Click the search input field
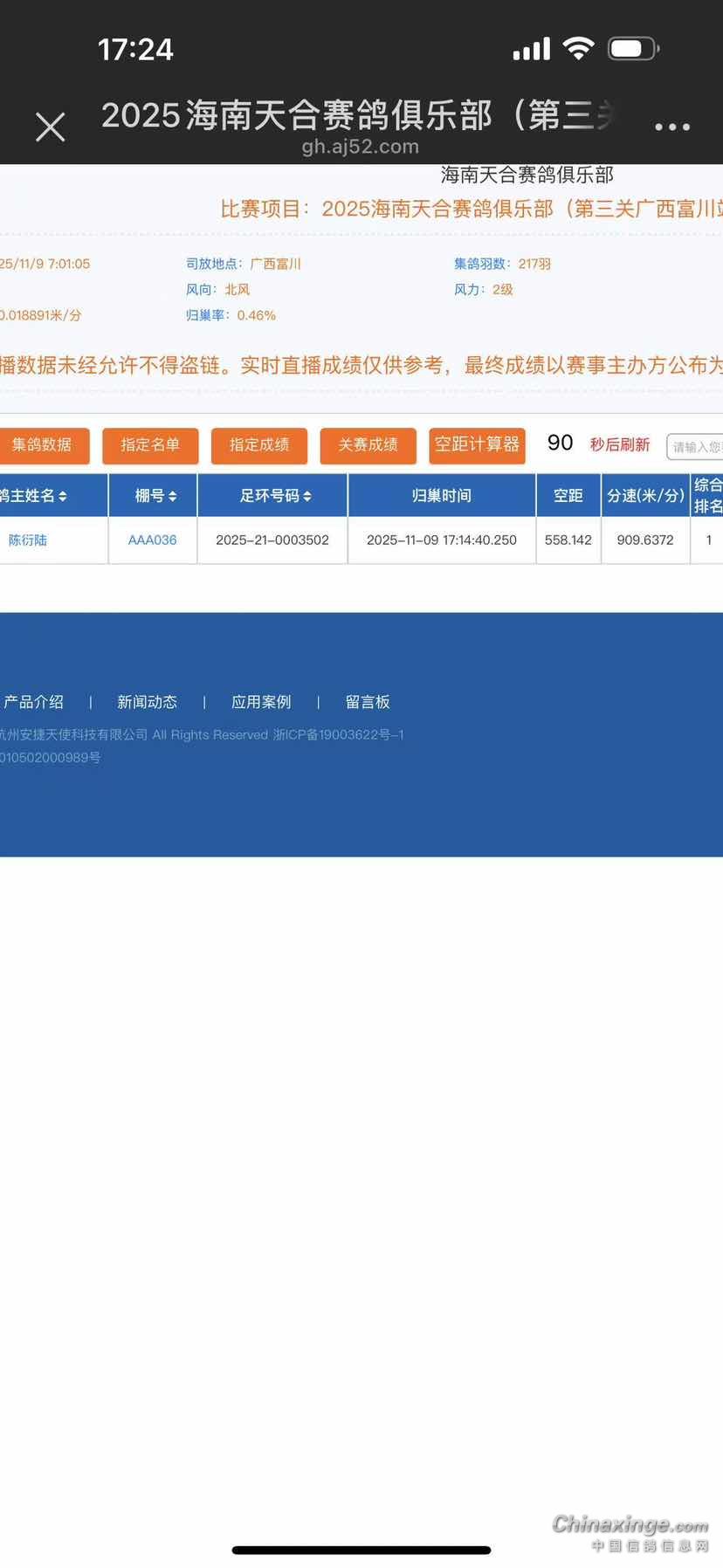 [x=696, y=447]
